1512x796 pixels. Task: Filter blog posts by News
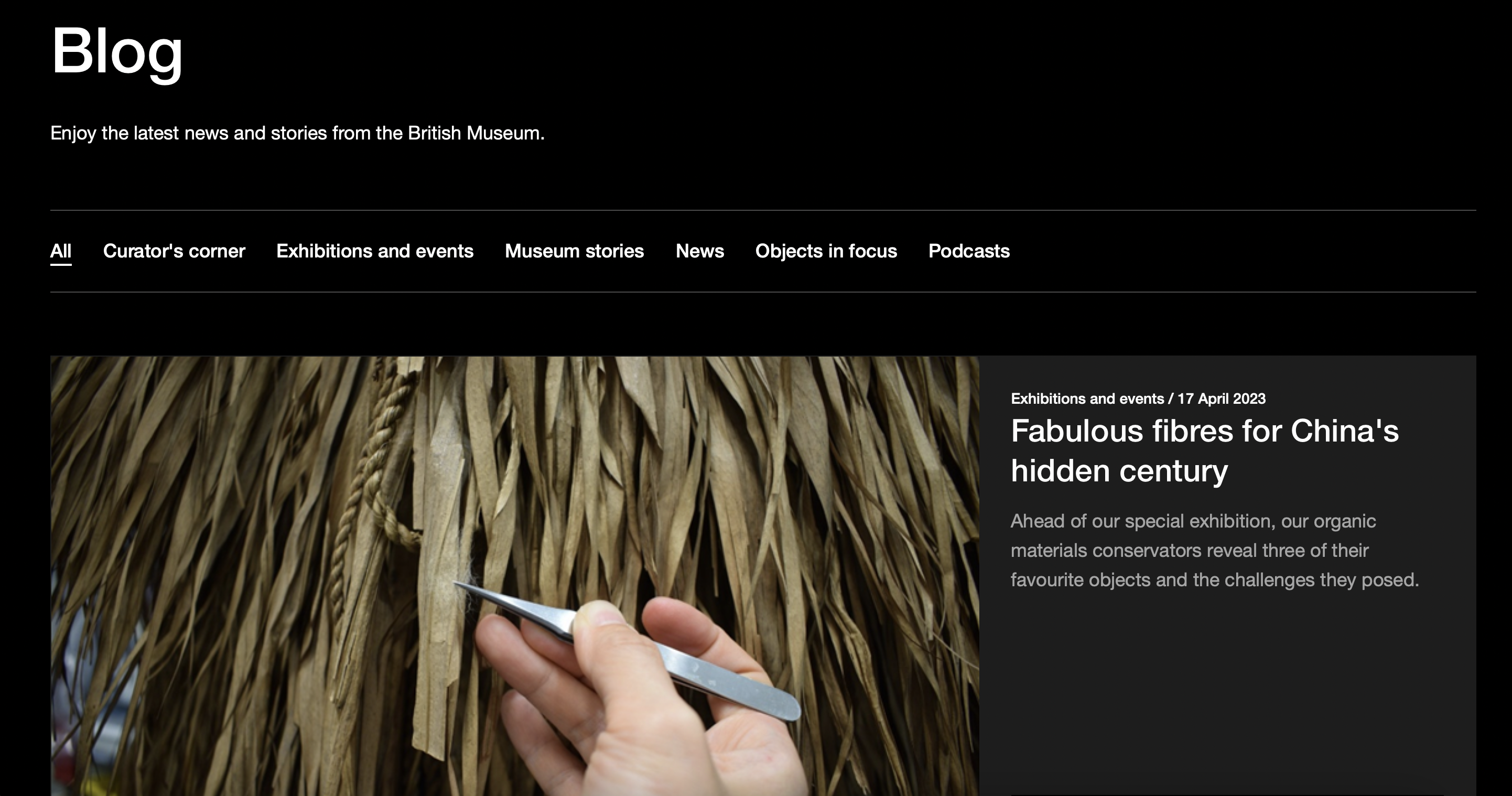pyautogui.click(x=700, y=251)
